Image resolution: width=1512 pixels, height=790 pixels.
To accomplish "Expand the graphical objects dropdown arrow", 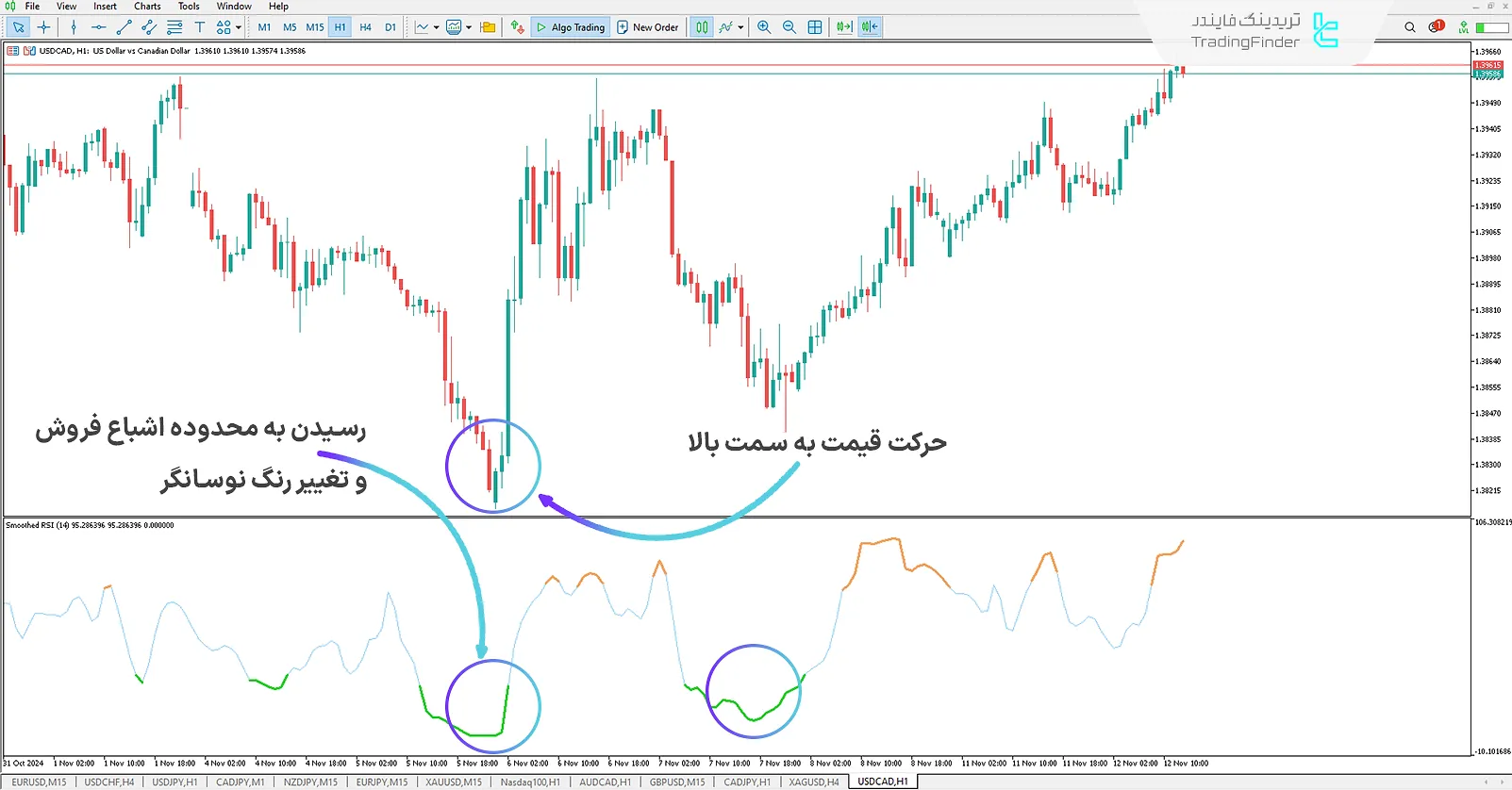I will point(239,27).
